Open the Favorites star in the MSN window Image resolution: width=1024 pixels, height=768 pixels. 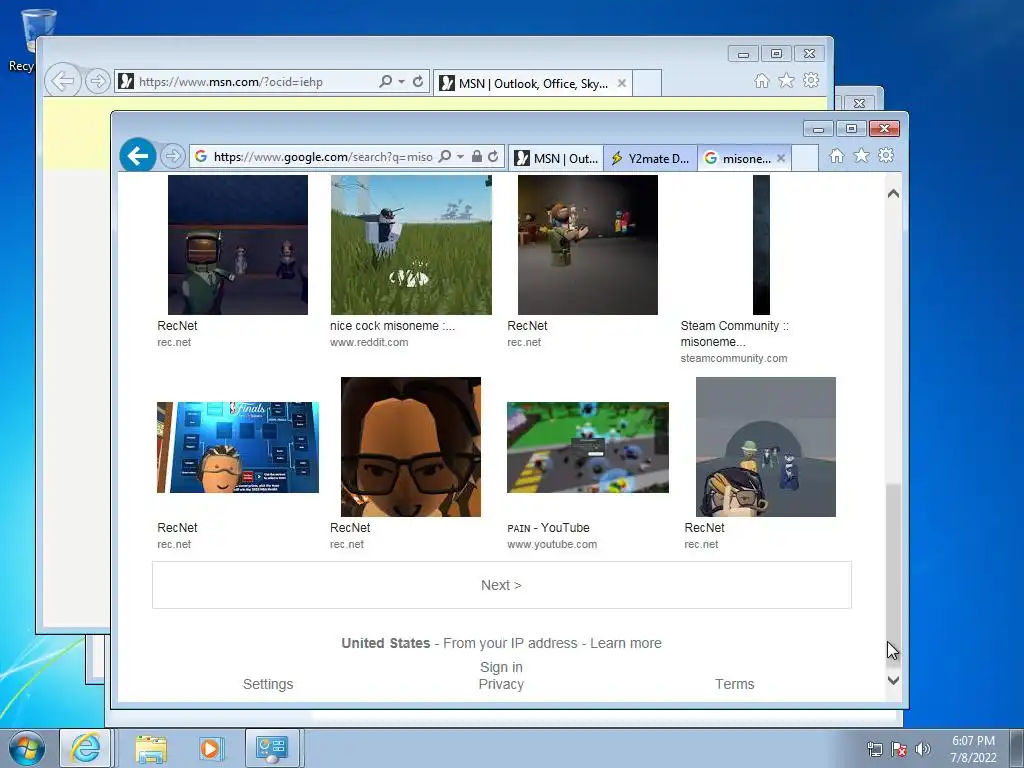tap(786, 80)
